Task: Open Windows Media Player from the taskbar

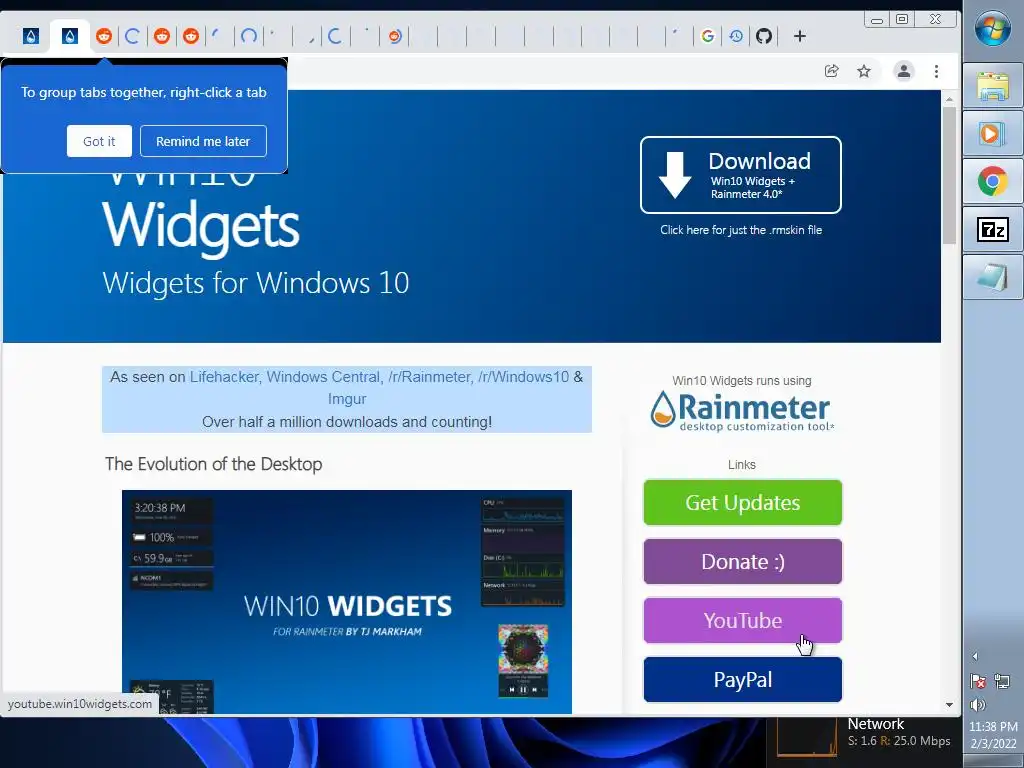Action: pos(993,134)
